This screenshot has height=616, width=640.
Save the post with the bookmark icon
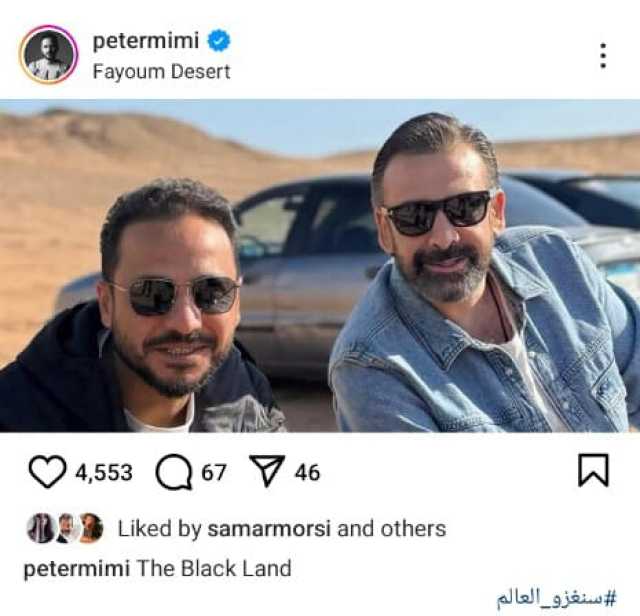point(593,470)
